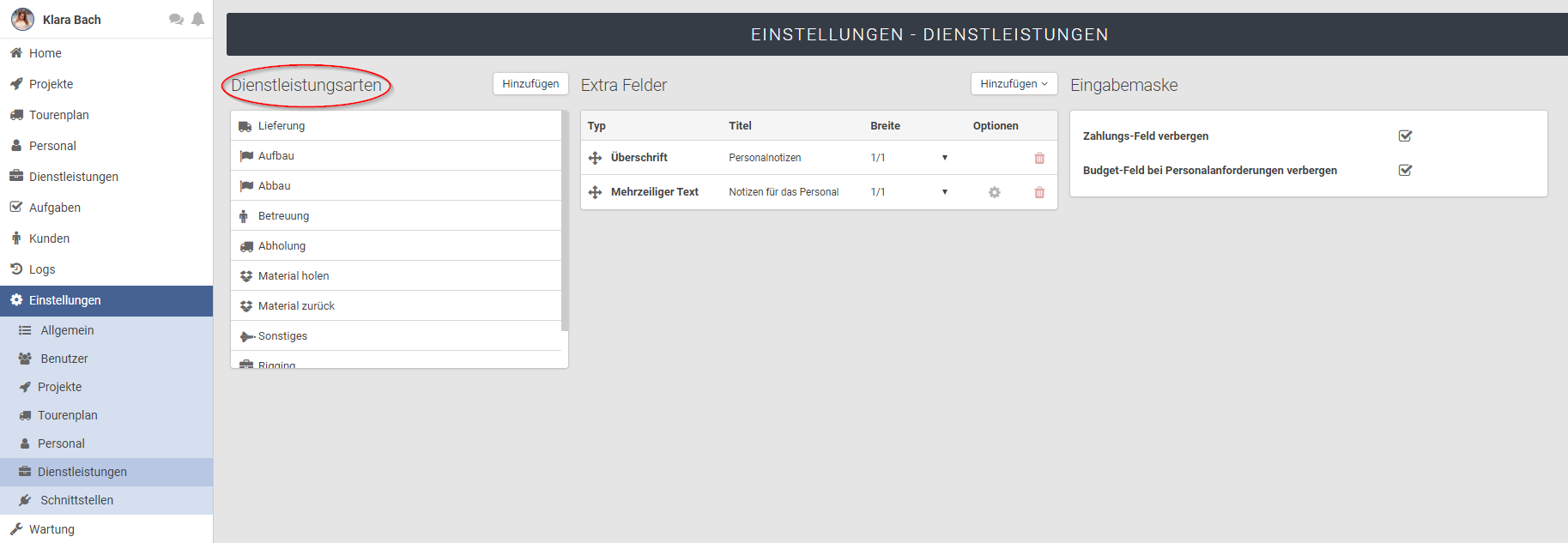
Task: Open Allgemein settings submenu
Action: [x=106, y=330]
